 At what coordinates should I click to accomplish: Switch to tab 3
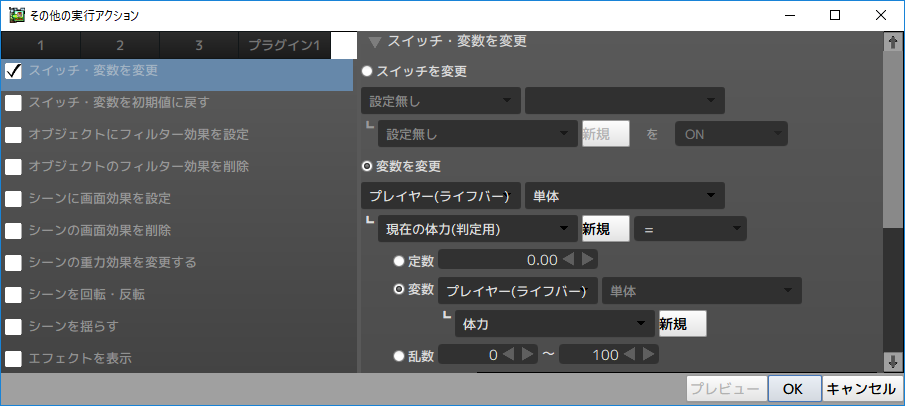[x=199, y=46]
